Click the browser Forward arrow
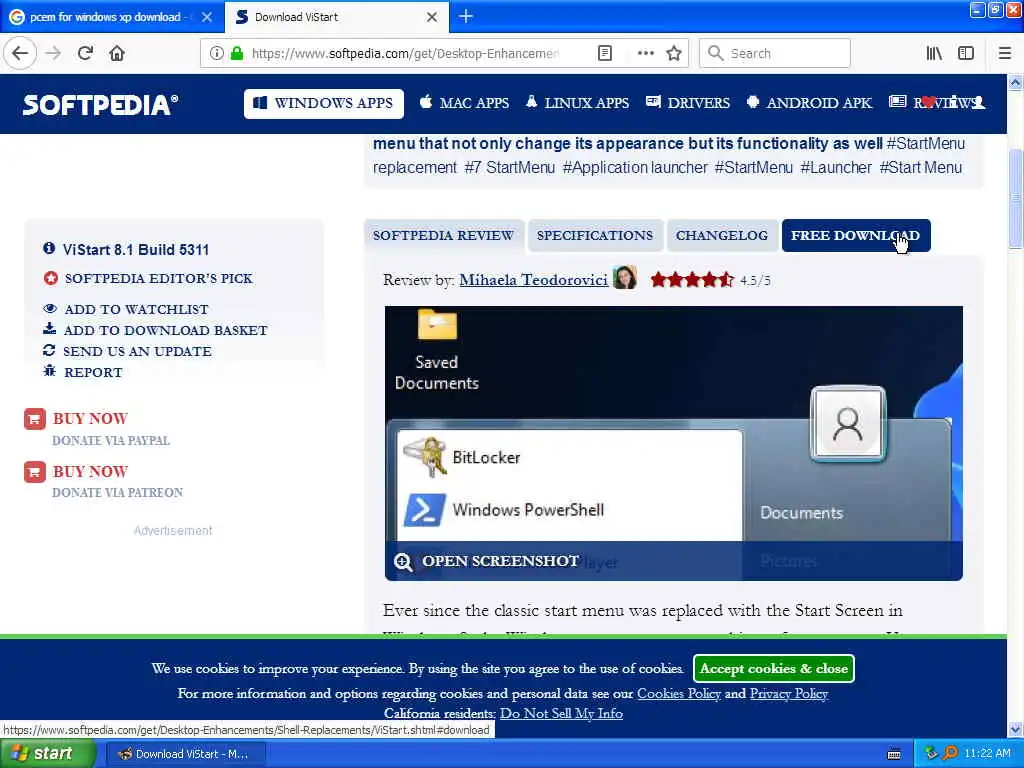Image resolution: width=1024 pixels, height=768 pixels. [53, 53]
